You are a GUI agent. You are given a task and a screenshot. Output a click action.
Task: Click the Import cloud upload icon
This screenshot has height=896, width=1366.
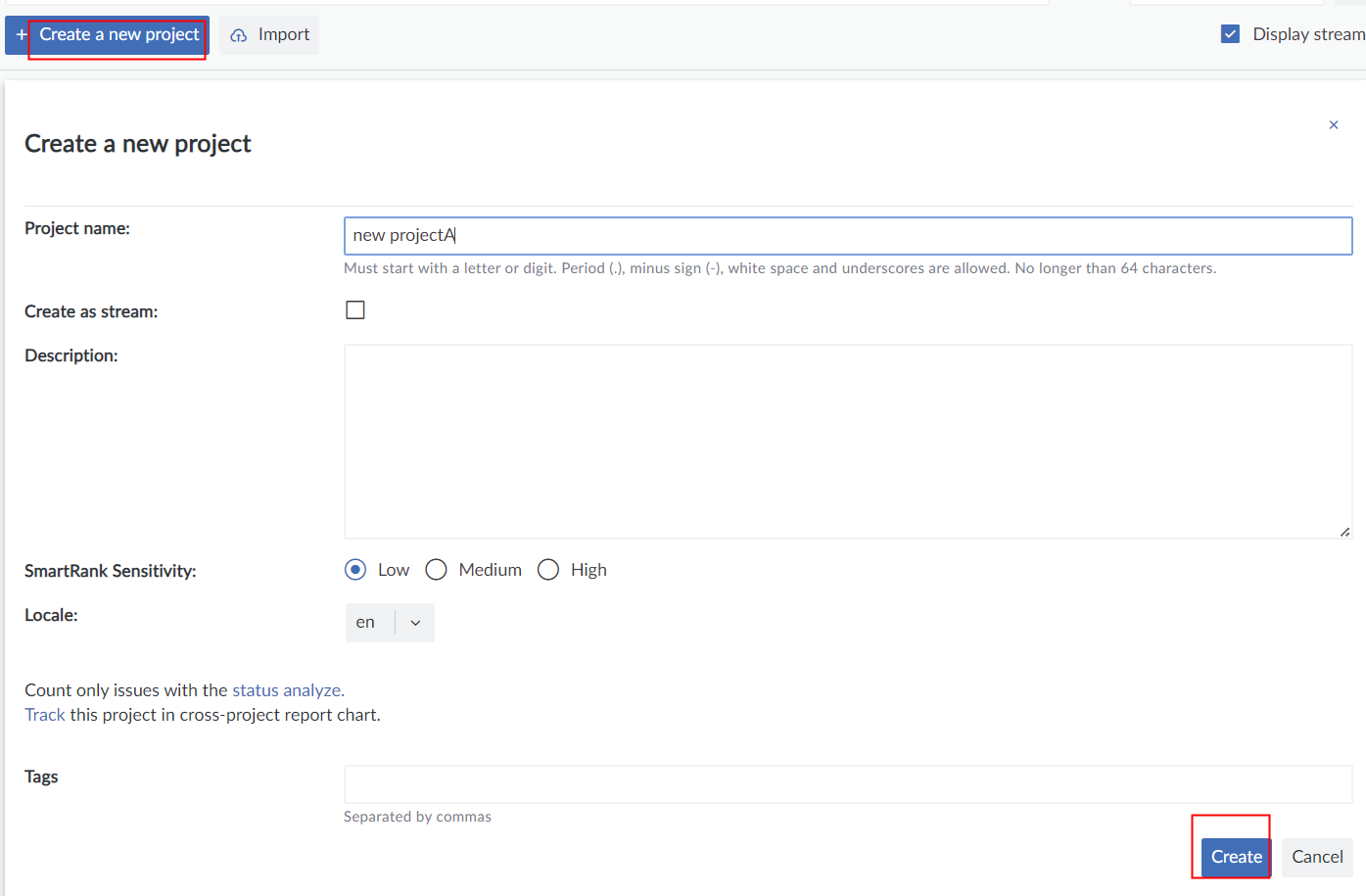click(238, 35)
